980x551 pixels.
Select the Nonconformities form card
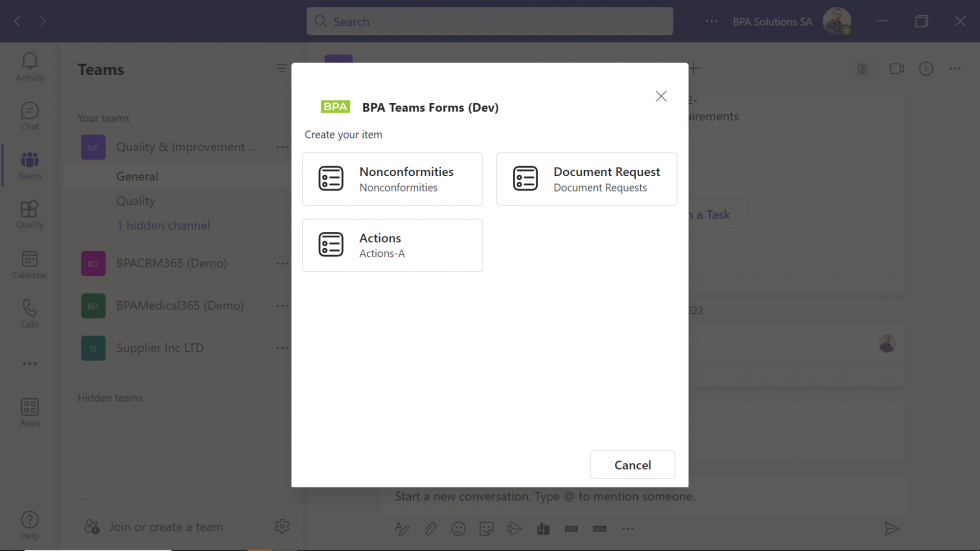(392, 179)
